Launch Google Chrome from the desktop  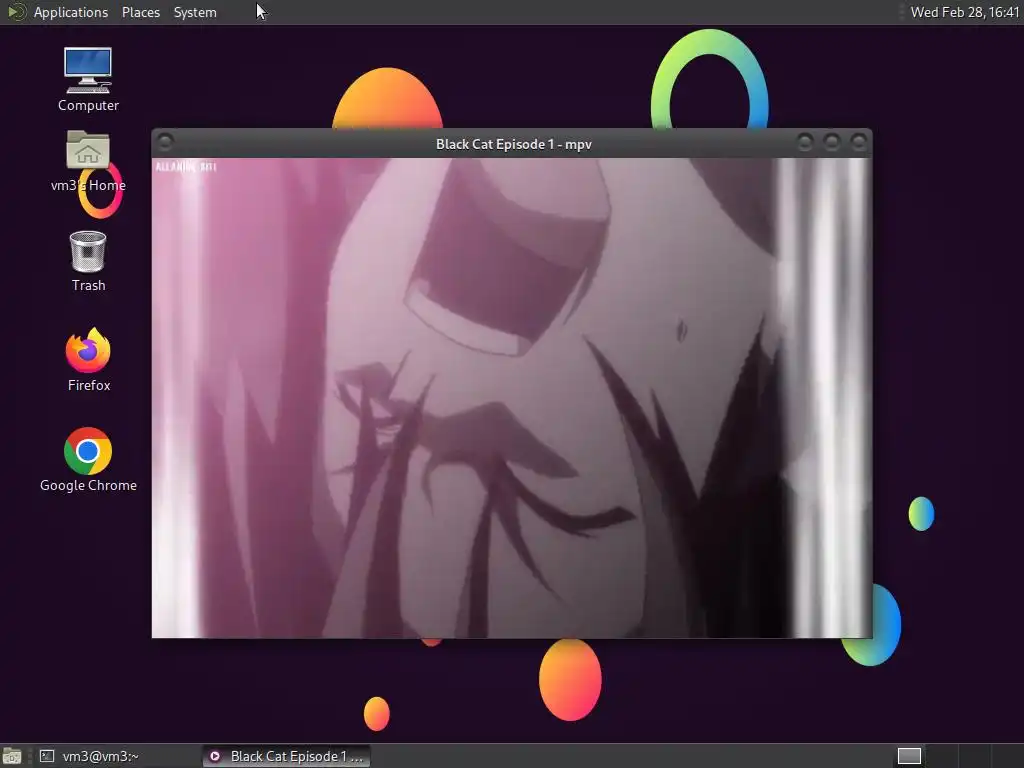coord(88,460)
